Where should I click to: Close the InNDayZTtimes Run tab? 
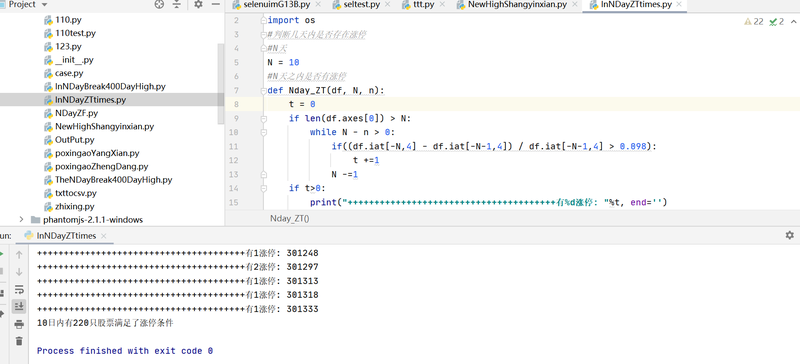coord(103,236)
